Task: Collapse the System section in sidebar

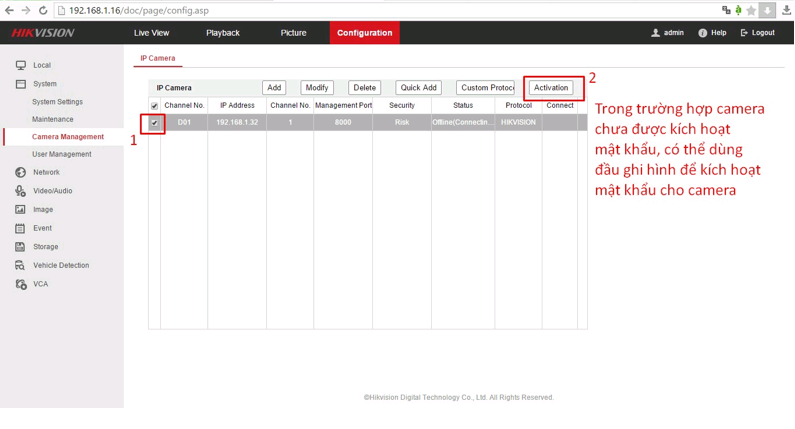Action: coord(44,84)
